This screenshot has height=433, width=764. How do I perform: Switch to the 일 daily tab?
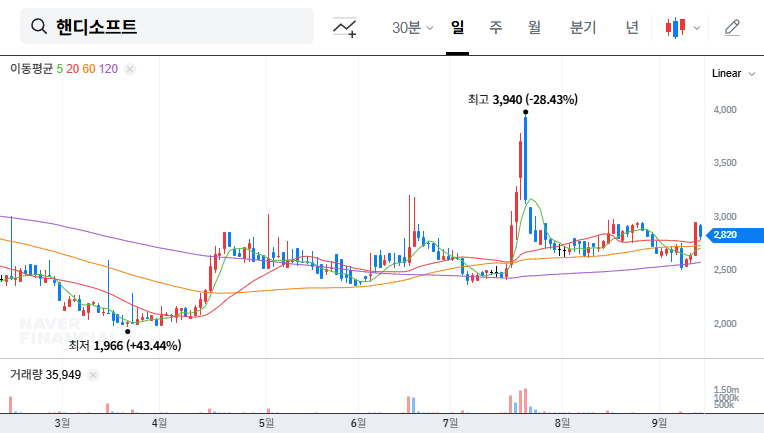(457, 27)
